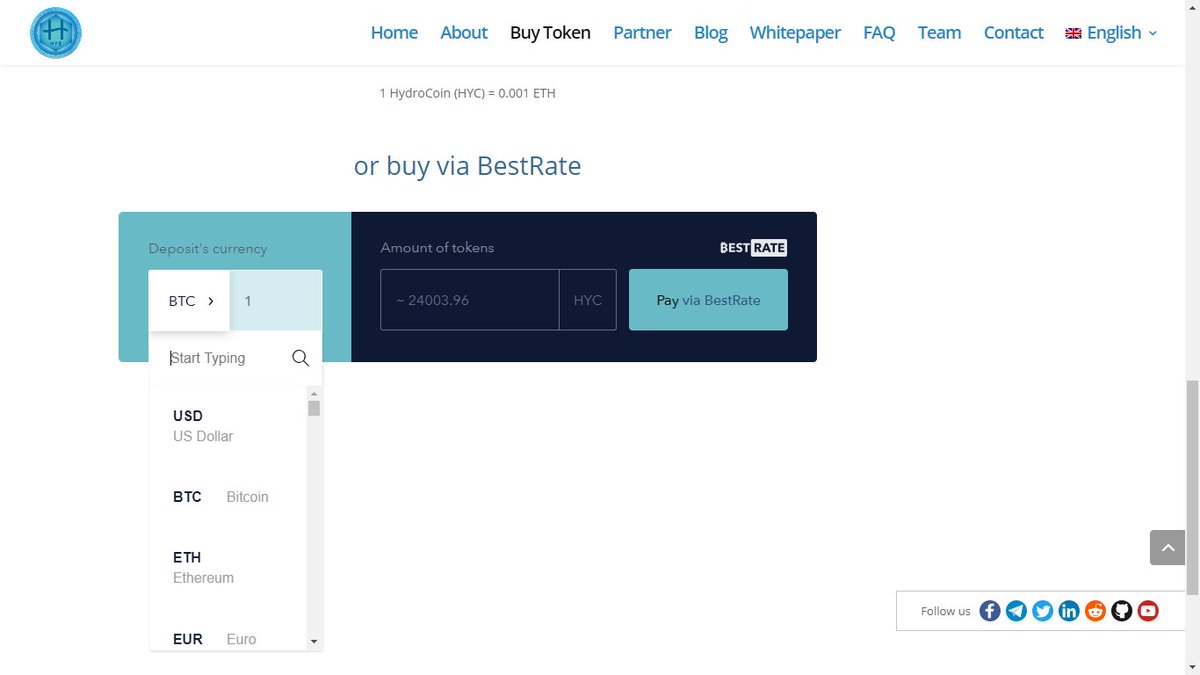Click the "Deposit's currency" label

point(208,249)
